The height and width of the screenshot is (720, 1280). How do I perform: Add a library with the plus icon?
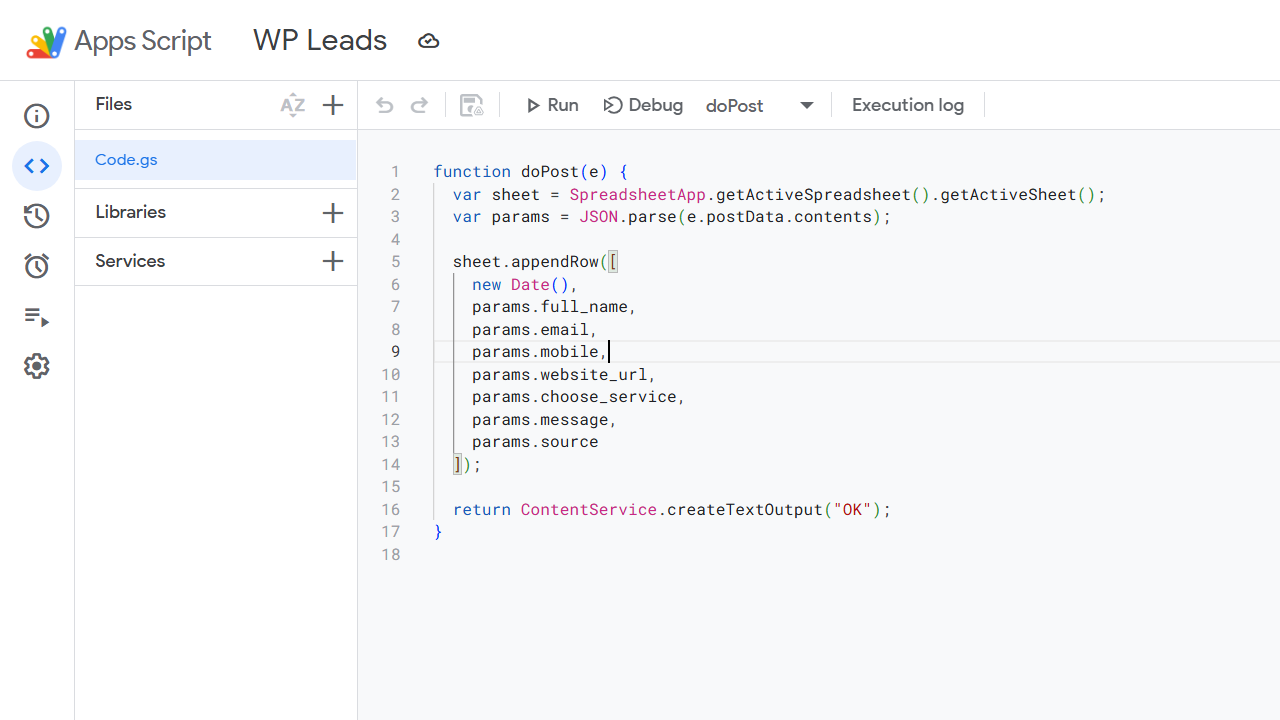[333, 213]
